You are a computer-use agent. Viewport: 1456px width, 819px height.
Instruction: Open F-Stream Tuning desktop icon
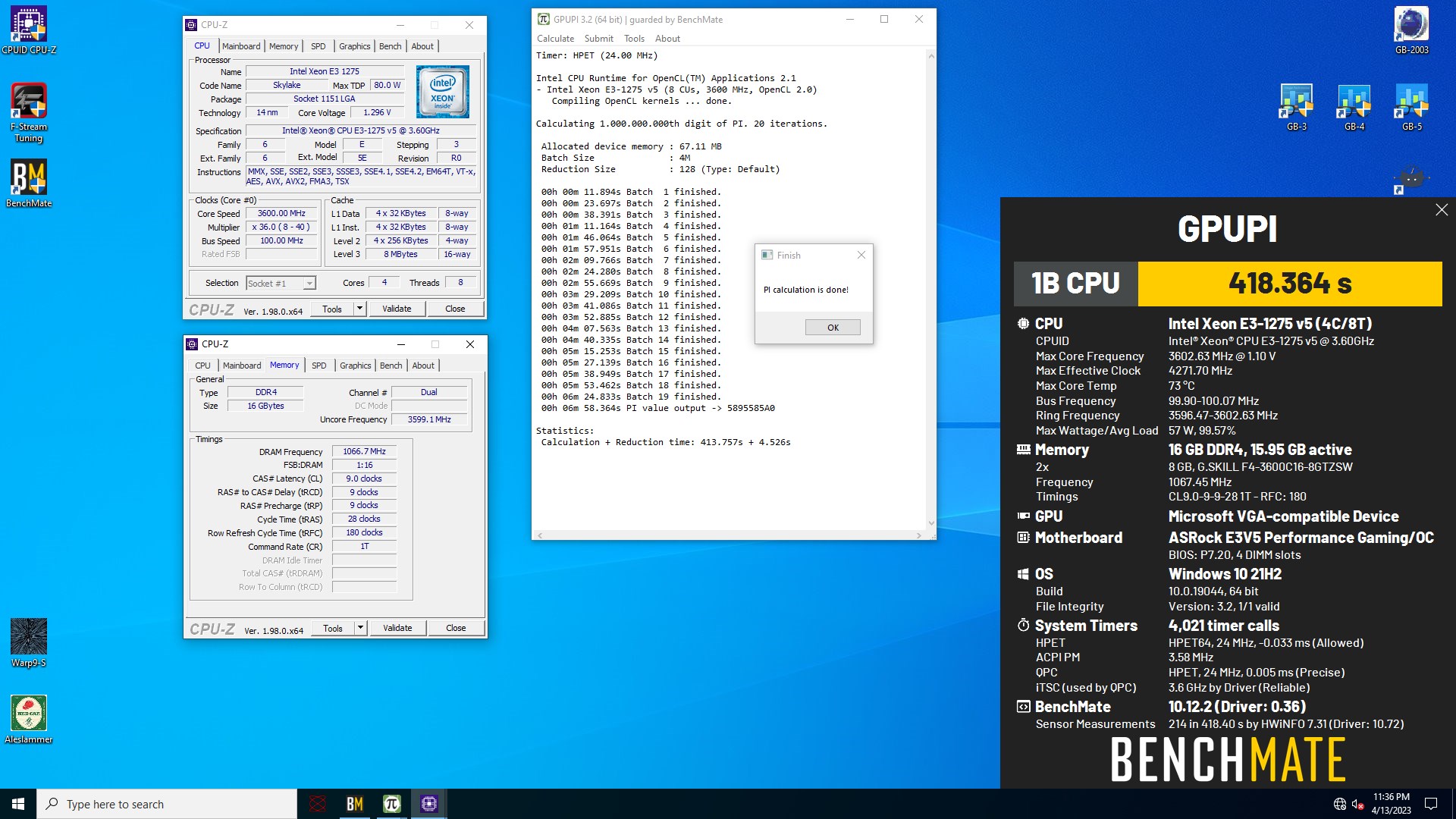coord(29,112)
